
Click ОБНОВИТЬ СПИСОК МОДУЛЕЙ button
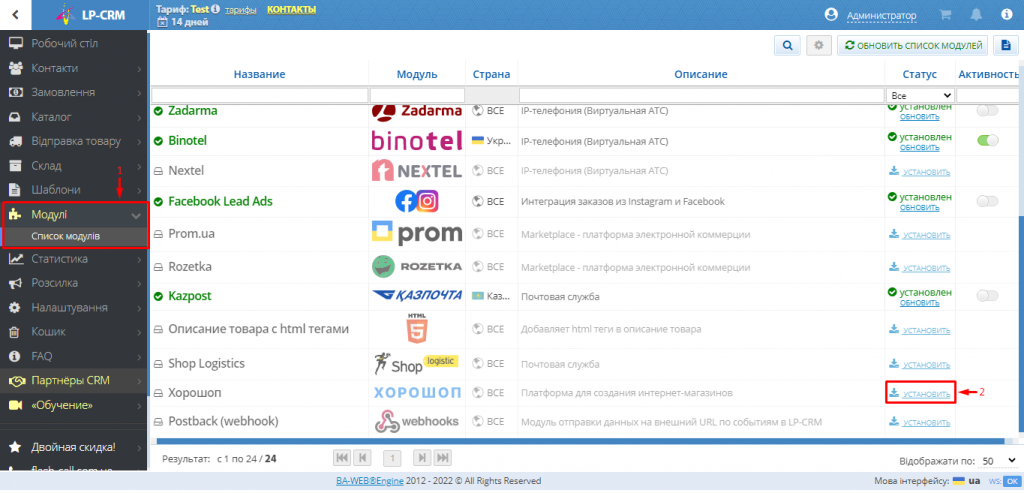[x=912, y=46]
